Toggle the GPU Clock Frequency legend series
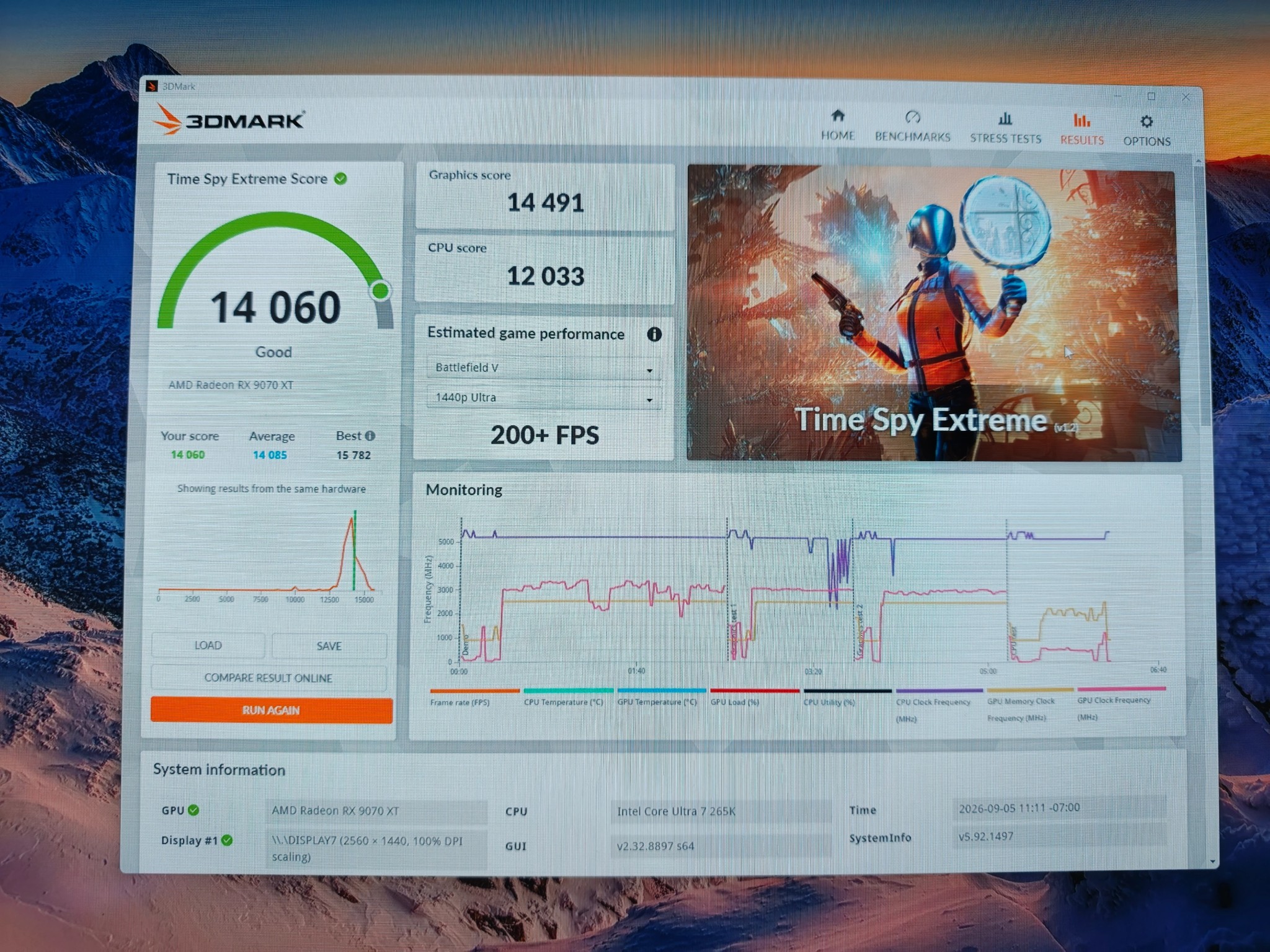 [x=1121, y=703]
